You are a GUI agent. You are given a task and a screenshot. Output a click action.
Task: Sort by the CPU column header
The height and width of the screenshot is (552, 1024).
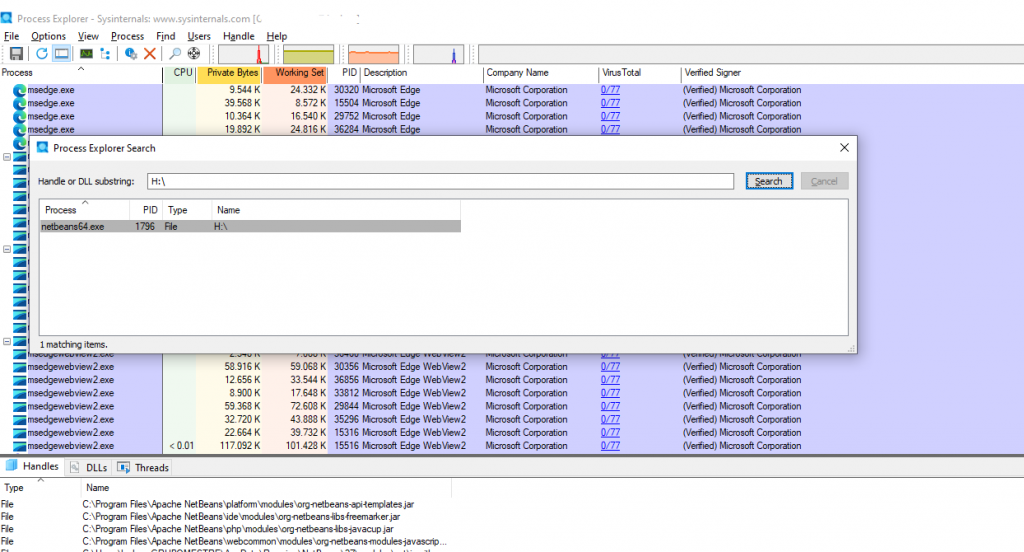coord(180,73)
